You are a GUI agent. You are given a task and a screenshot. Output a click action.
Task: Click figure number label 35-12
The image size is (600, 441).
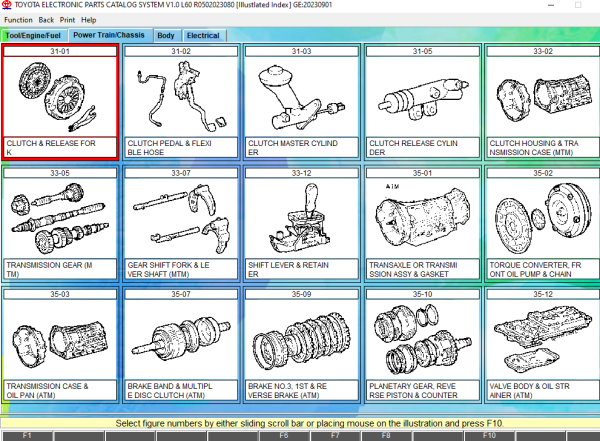coord(543,294)
